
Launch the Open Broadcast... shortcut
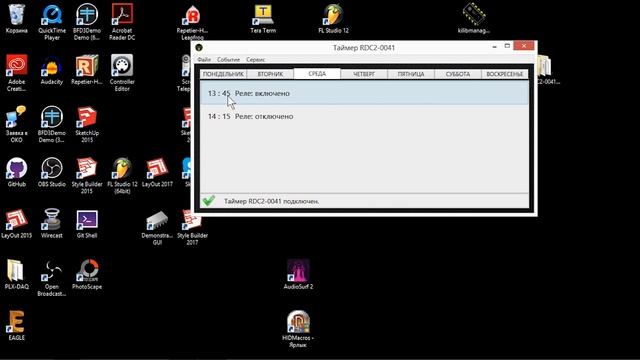point(52,271)
